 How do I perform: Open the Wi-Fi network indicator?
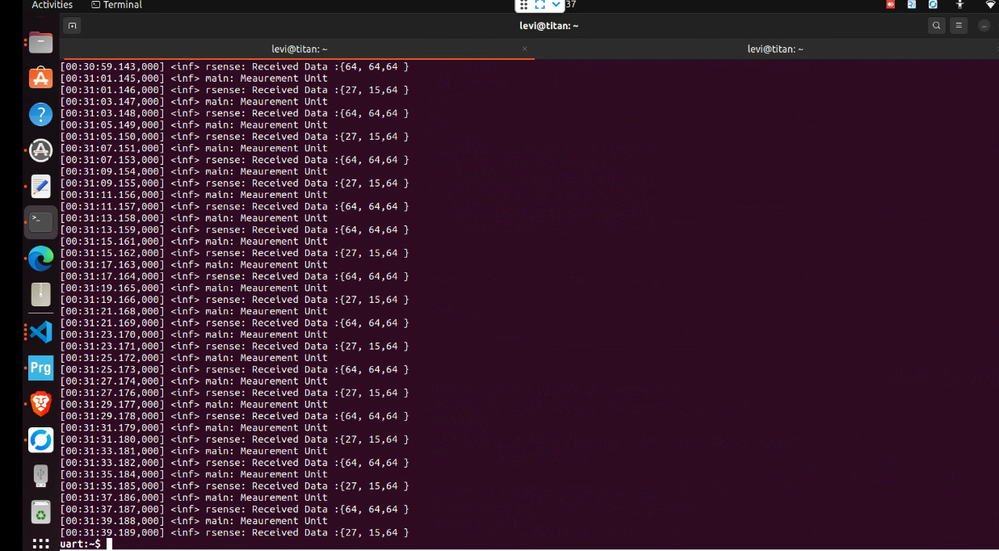click(x=991, y=4)
